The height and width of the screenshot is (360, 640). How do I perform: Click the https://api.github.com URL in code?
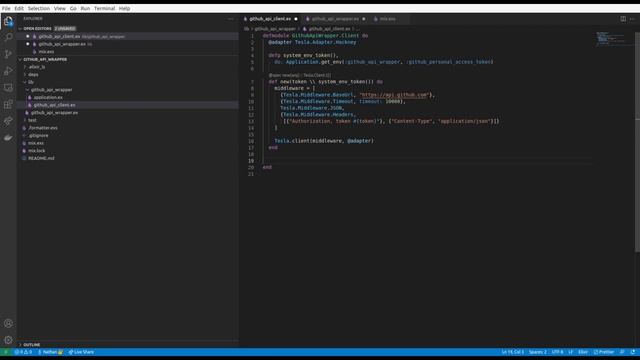pyautogui.click(x=394, y=95)
